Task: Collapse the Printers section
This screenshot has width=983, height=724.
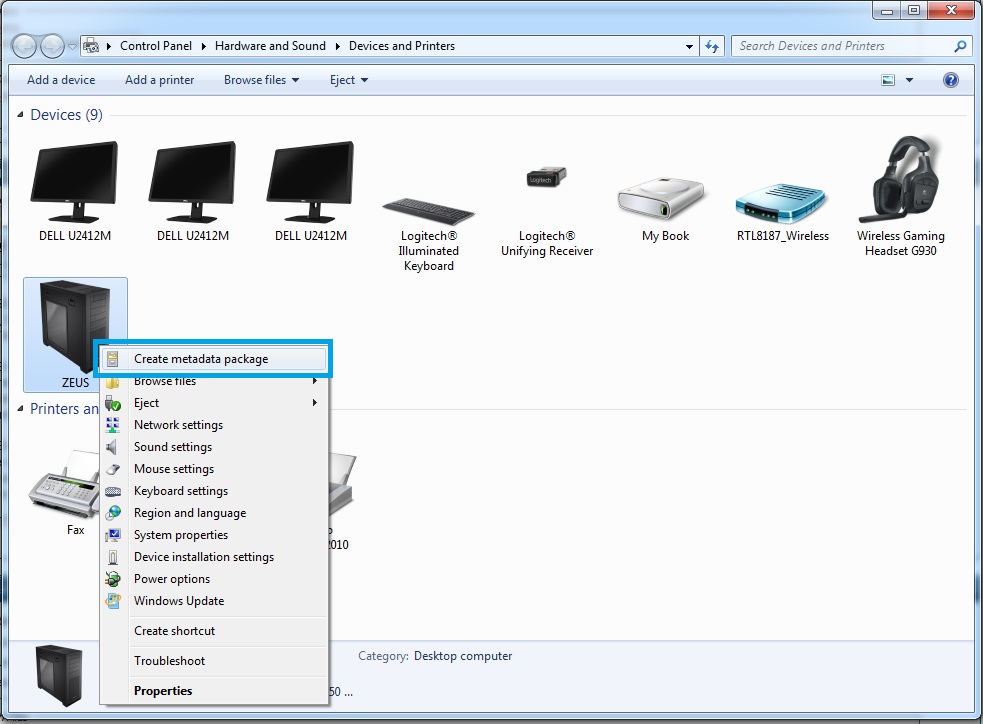Action: tap(21, 408)
